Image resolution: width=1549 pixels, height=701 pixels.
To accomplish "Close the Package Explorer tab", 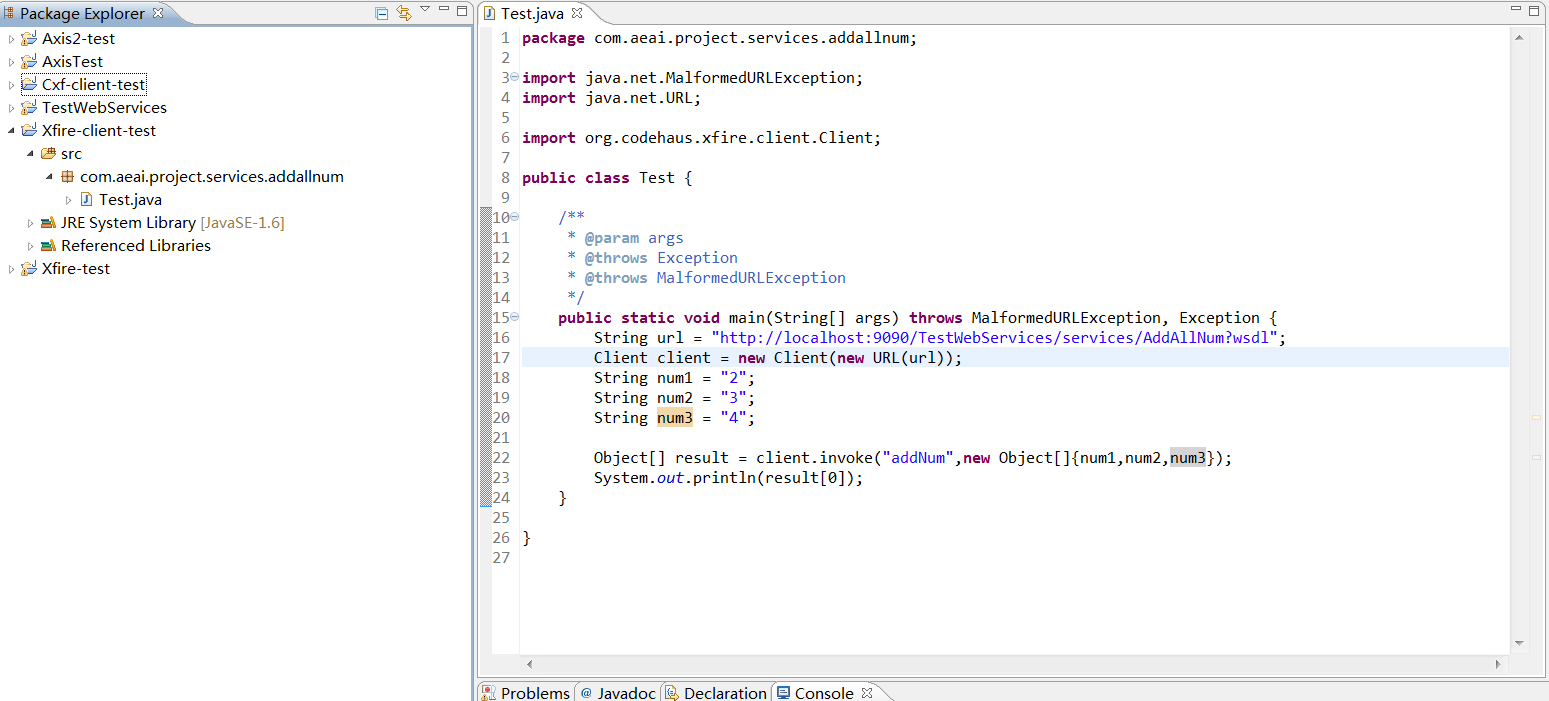I will (158, 13).
